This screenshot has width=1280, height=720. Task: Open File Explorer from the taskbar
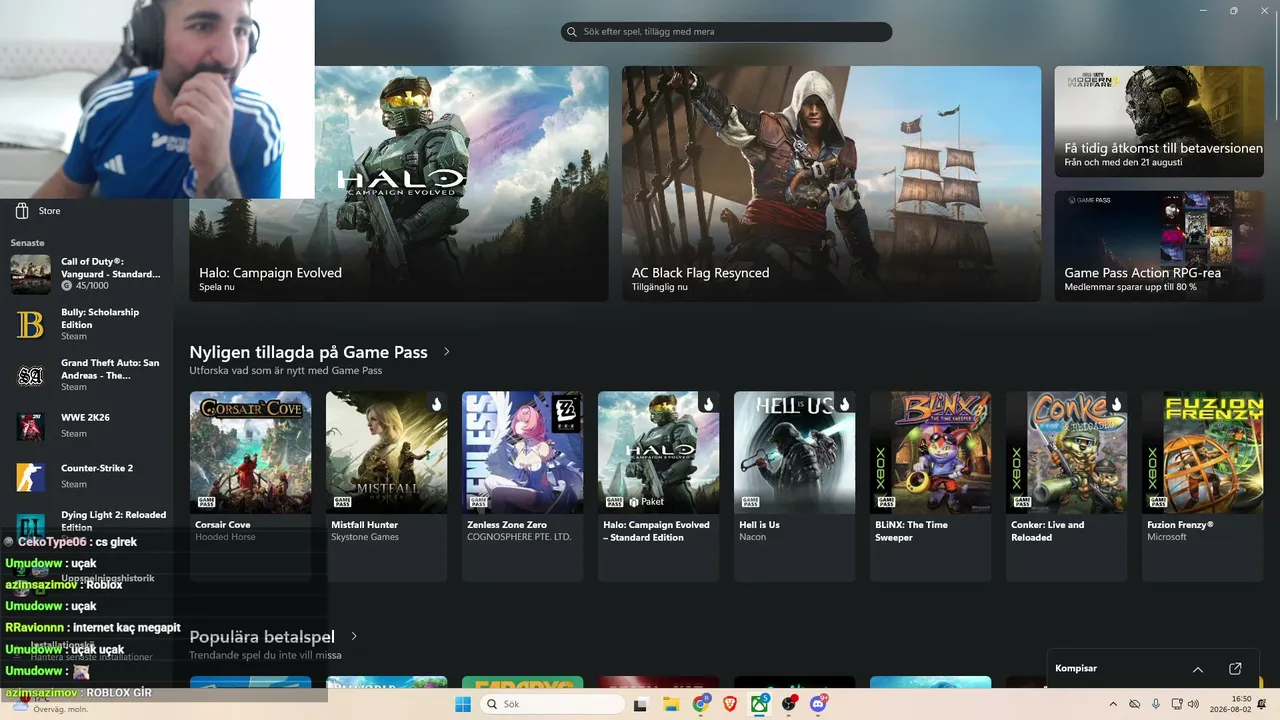pos(671,705)
